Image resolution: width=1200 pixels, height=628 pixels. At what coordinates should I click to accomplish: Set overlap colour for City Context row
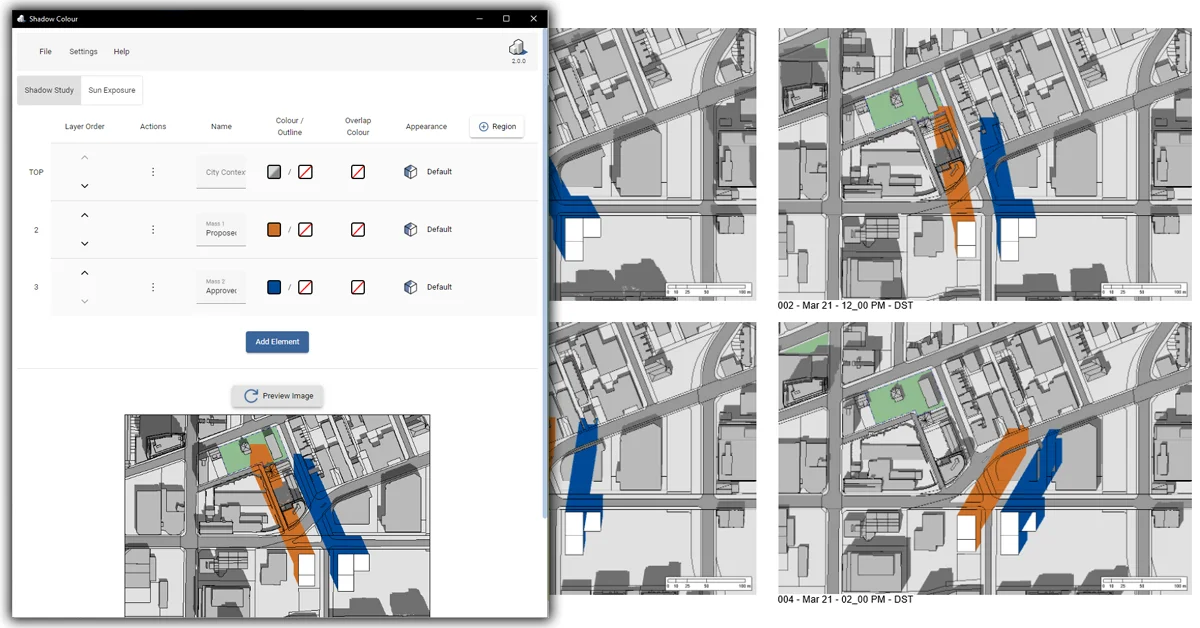click(358, 172)
